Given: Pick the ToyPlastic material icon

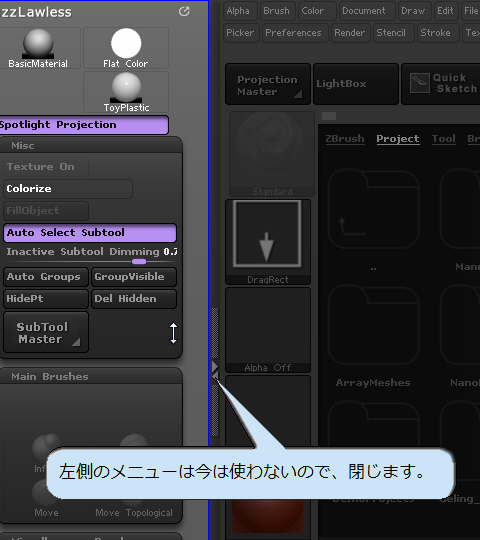Looking at the screenshot, I should click(126, 92).
